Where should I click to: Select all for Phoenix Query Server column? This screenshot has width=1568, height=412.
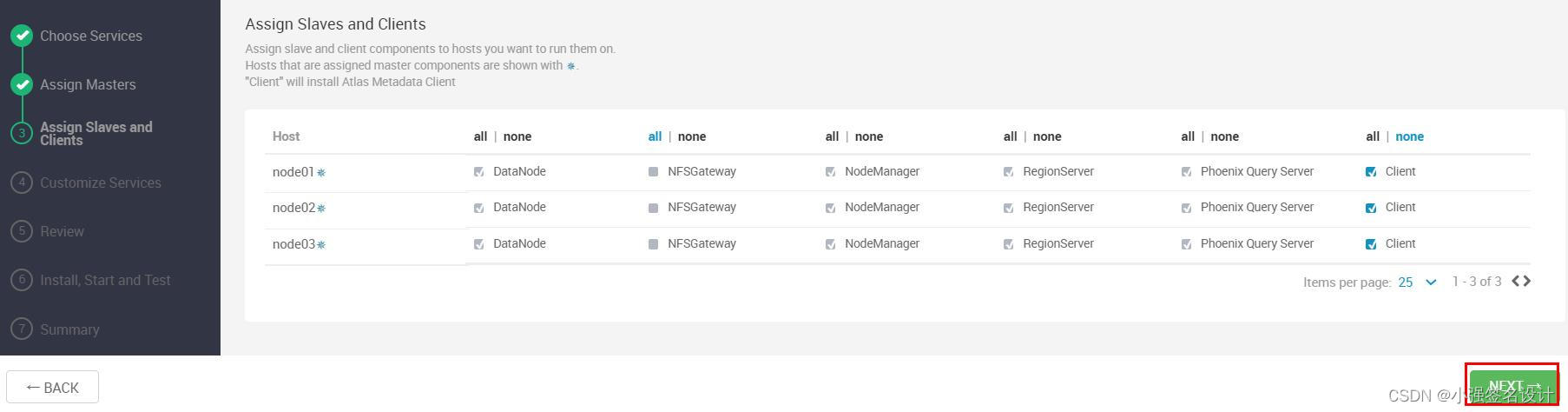(x=1188, y=136)
